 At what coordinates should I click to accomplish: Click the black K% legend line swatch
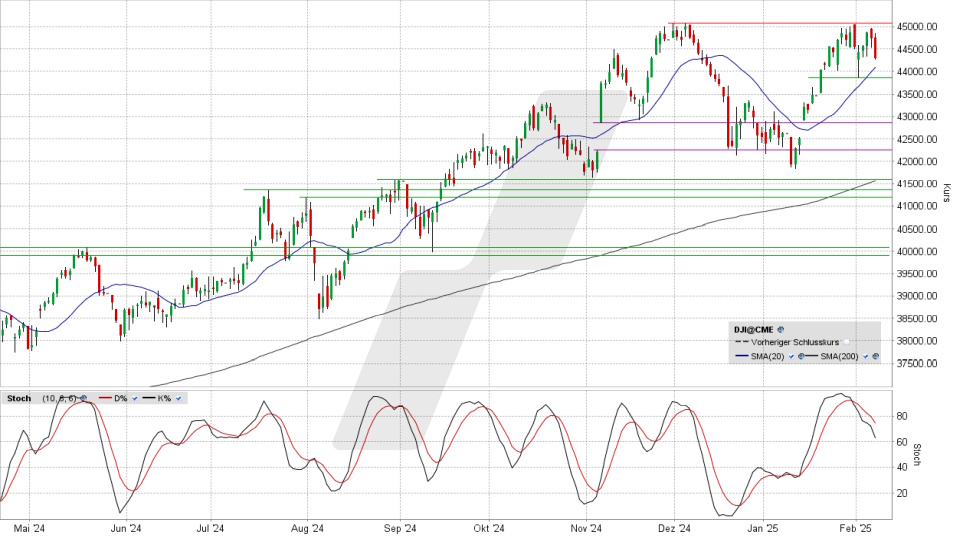[x=149, y=398]
